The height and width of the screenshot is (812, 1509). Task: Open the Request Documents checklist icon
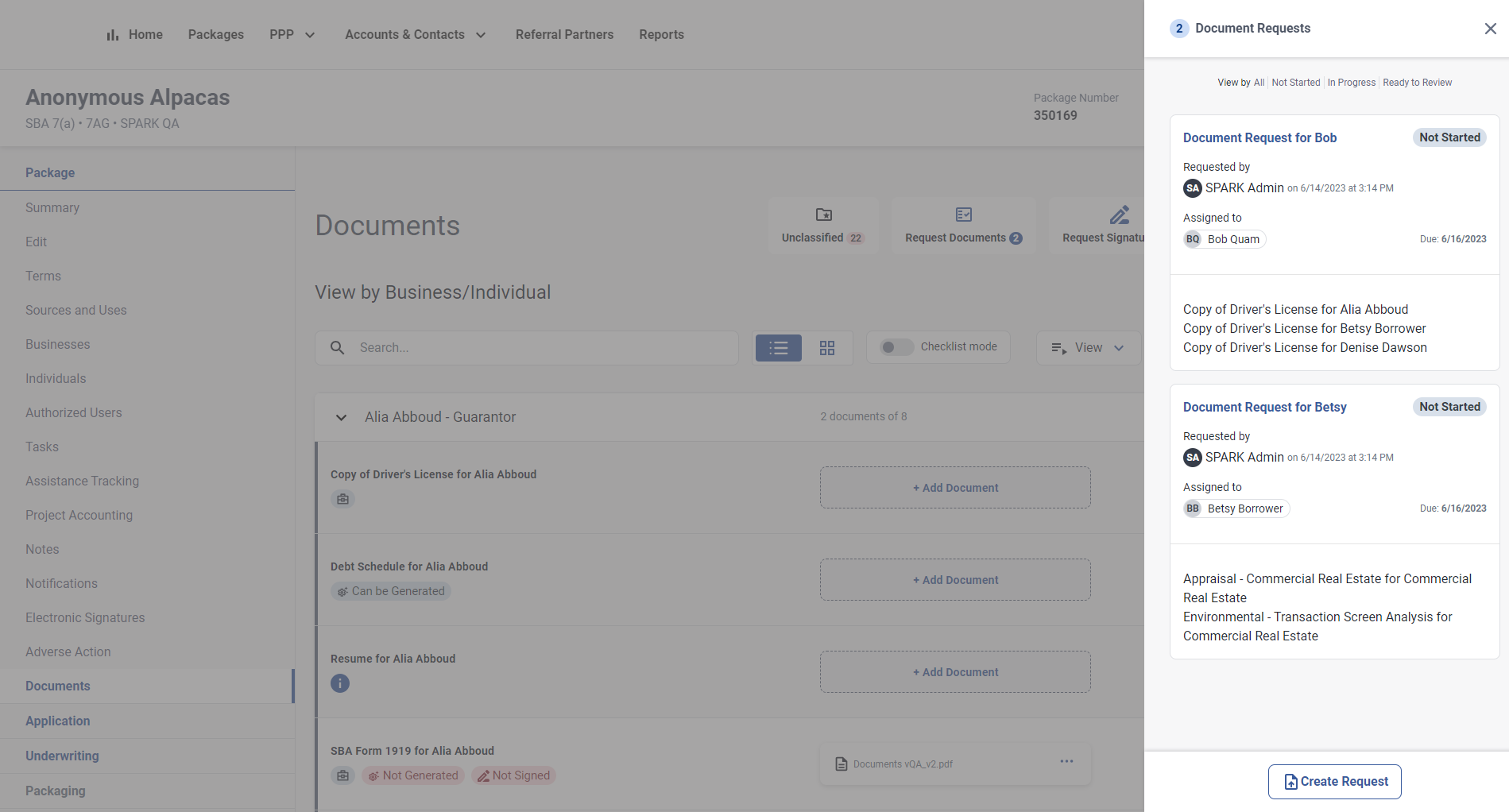tap(963, 215)
